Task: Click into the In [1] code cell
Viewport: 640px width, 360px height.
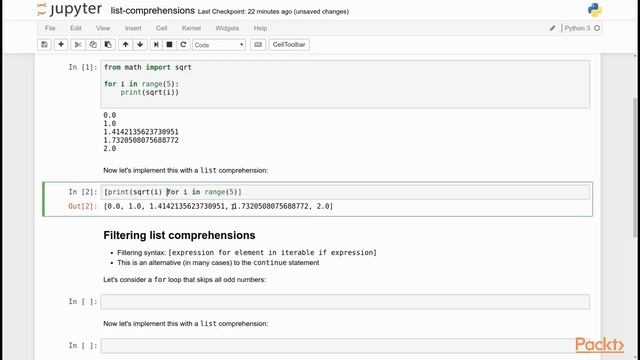Action: (345, 84)
